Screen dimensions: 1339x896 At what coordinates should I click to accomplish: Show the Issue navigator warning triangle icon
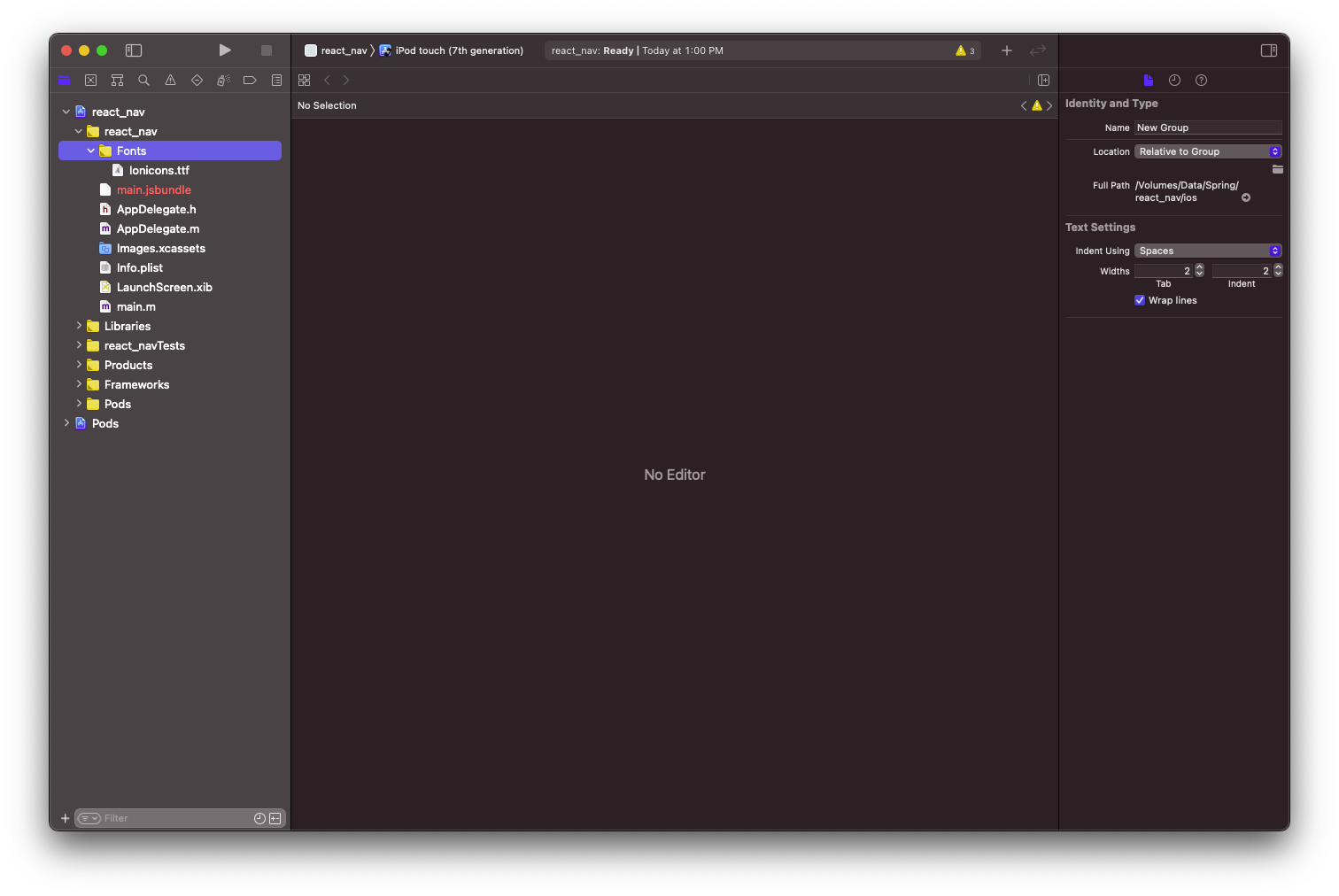(x=170, y=80)
